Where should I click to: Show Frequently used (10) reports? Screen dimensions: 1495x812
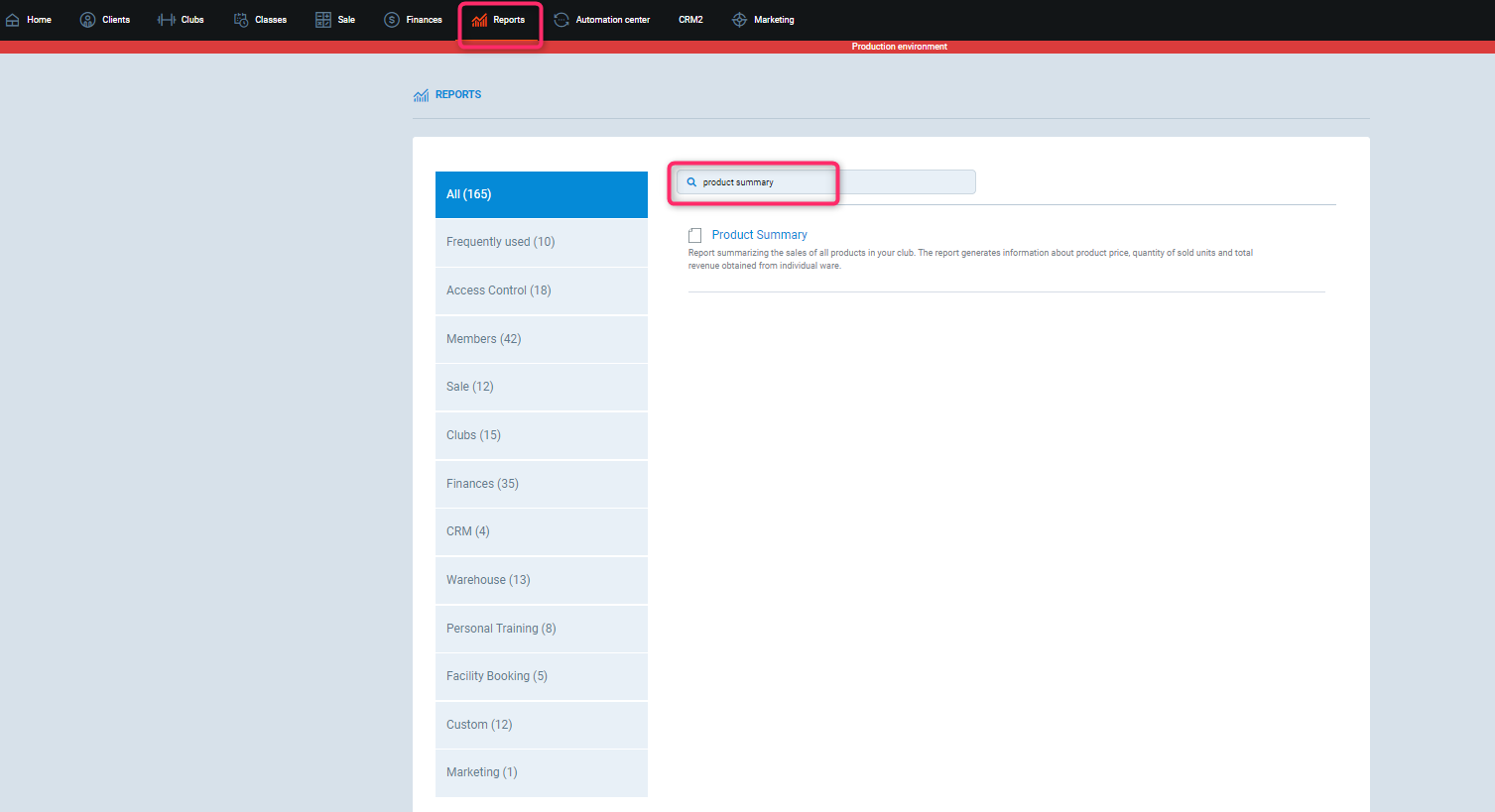point(541,242)
